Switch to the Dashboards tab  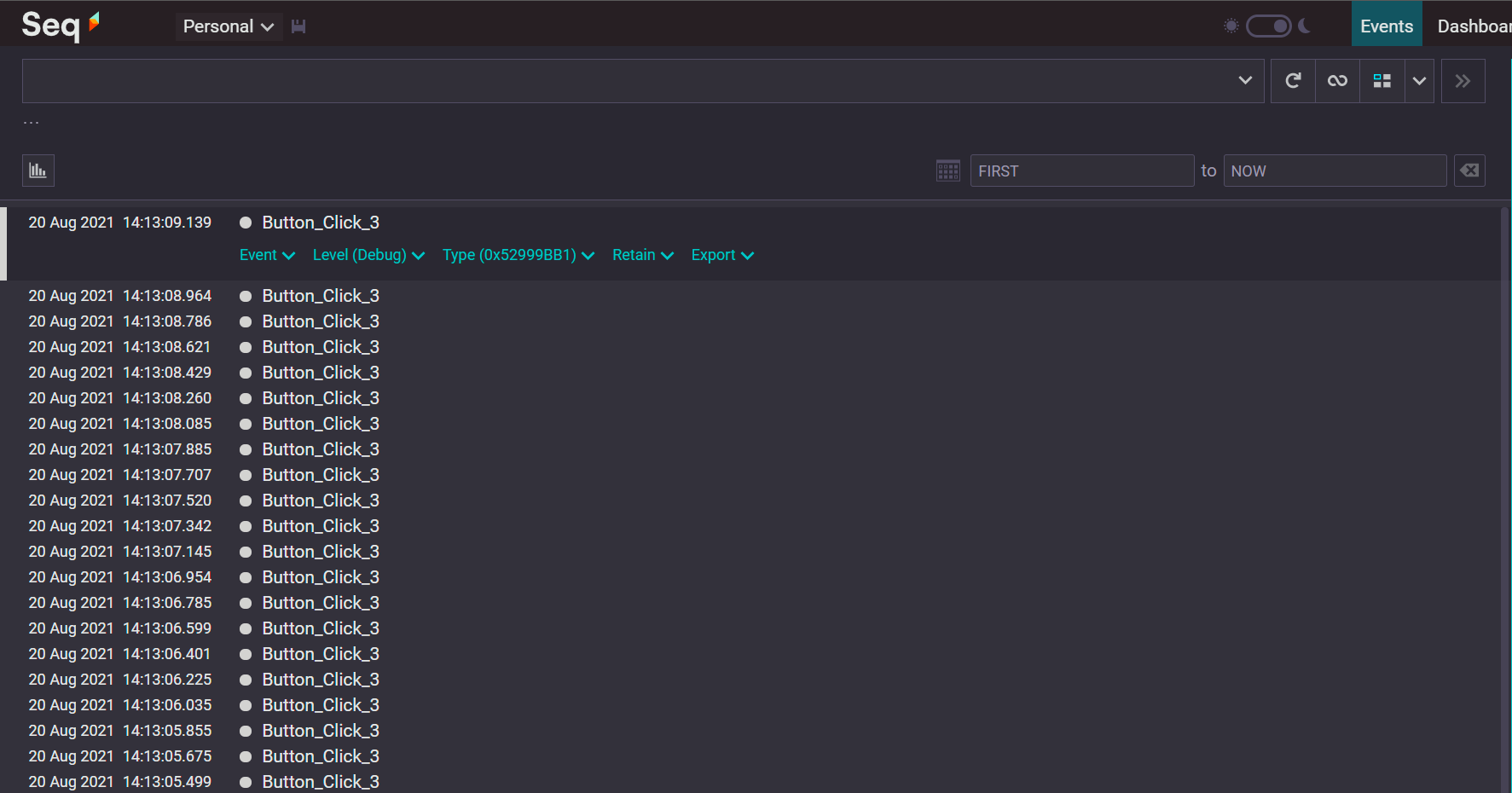(x=1474, y=26)
